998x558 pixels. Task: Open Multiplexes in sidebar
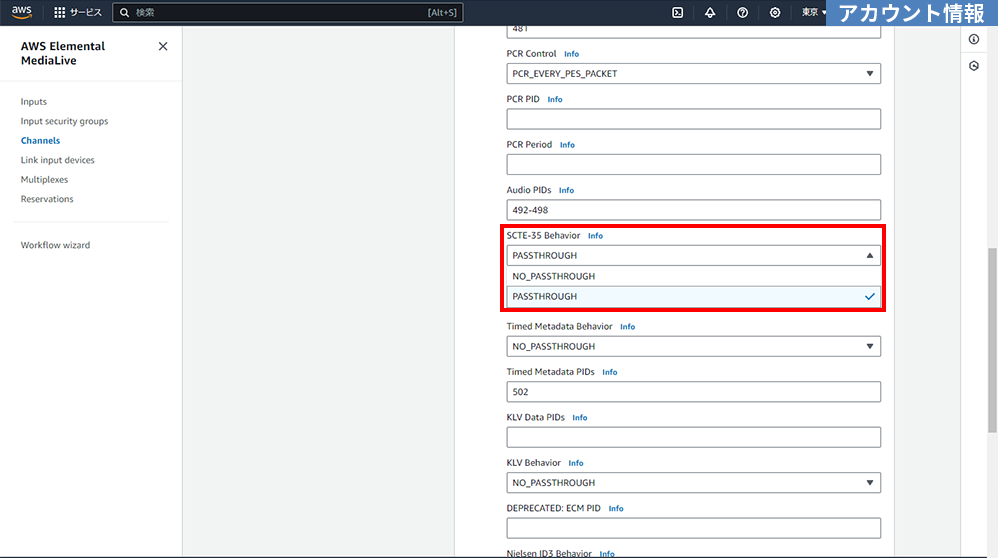44,179
